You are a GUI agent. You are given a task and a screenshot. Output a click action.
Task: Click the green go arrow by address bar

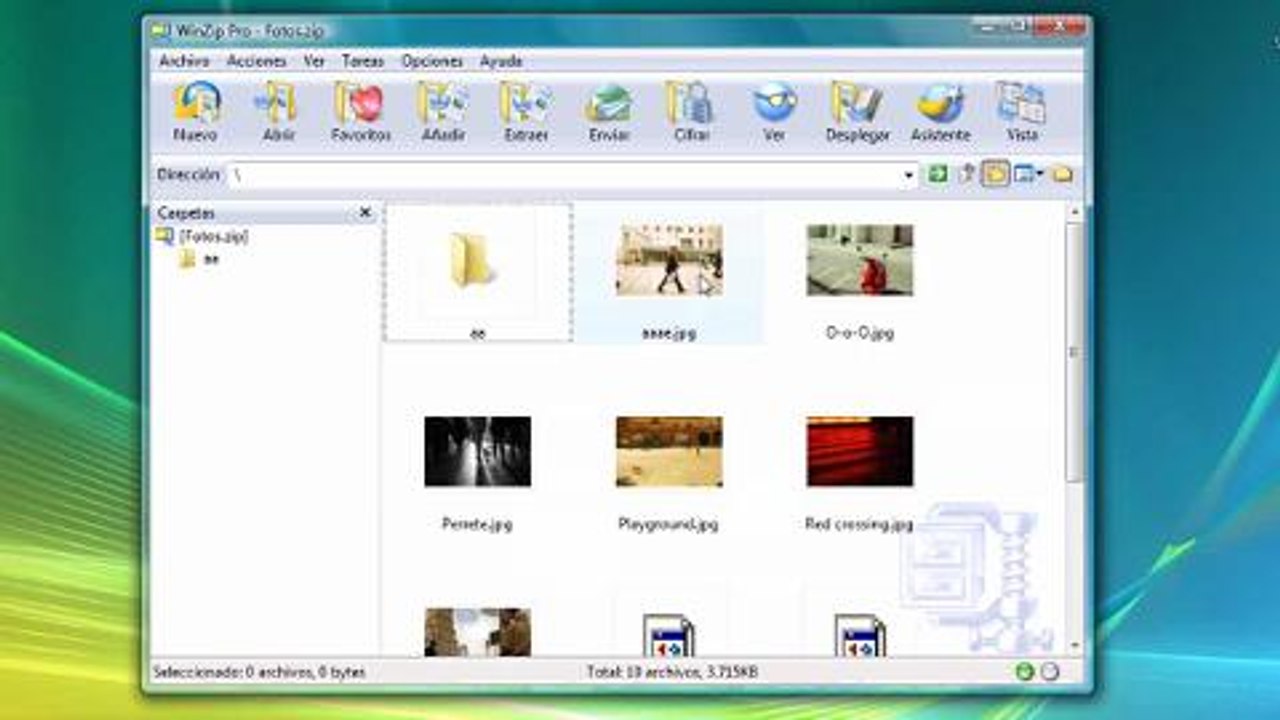(937, 174)
